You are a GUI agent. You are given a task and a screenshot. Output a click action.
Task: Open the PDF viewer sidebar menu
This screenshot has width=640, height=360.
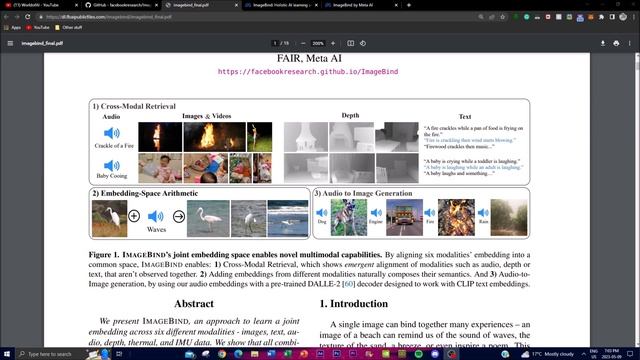10,43
